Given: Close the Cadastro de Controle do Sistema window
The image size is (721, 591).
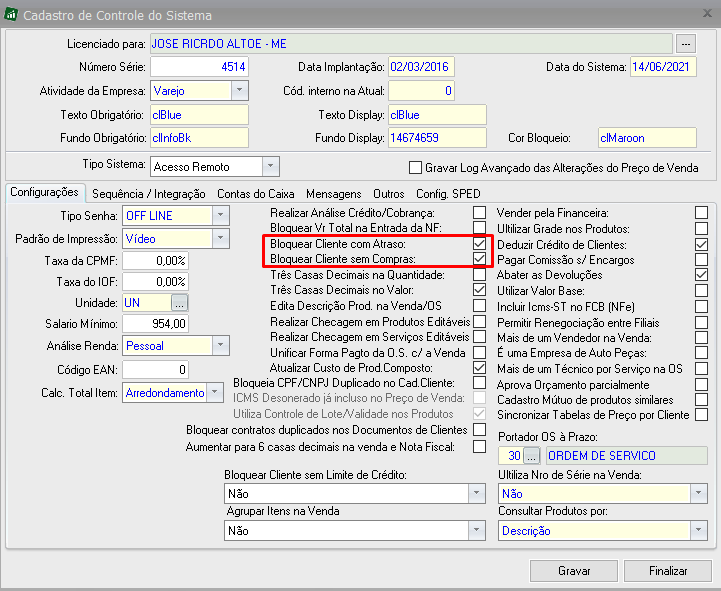Looking at the screenshot, I should 708,14.
